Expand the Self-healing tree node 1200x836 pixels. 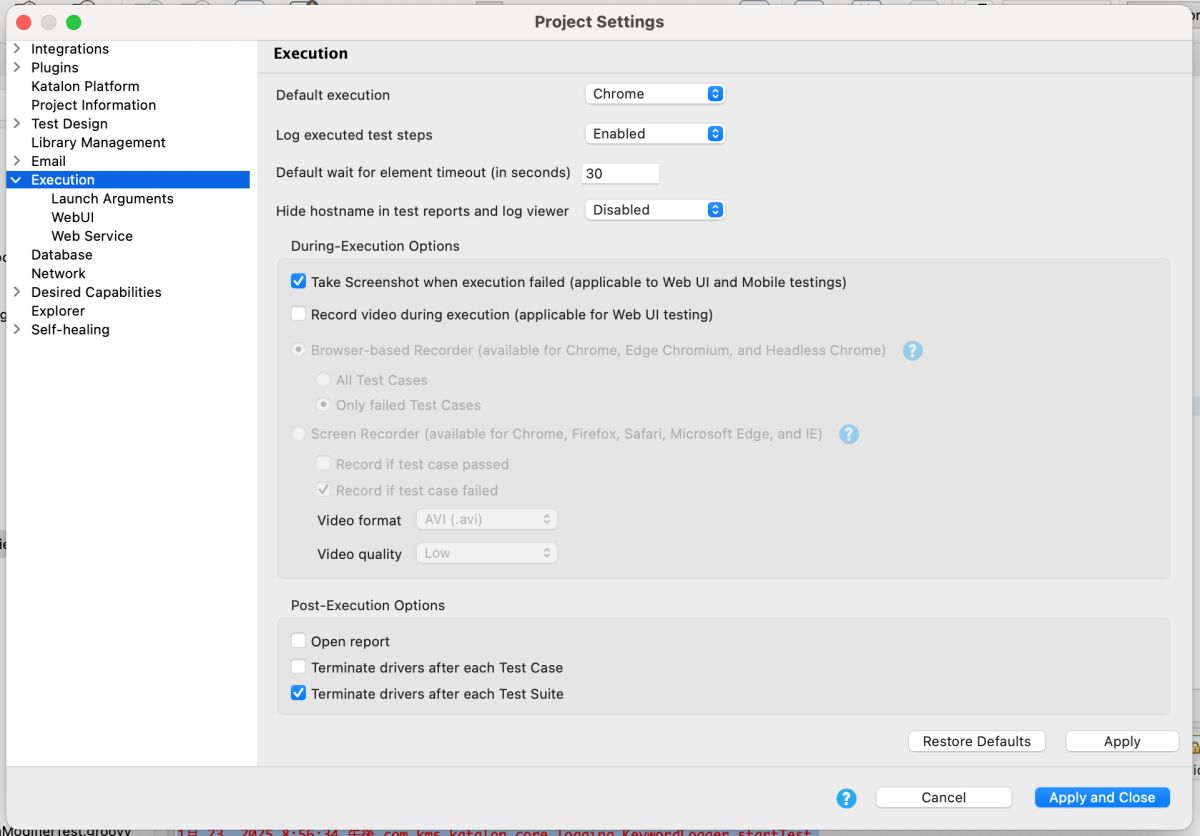pos(16,329)
